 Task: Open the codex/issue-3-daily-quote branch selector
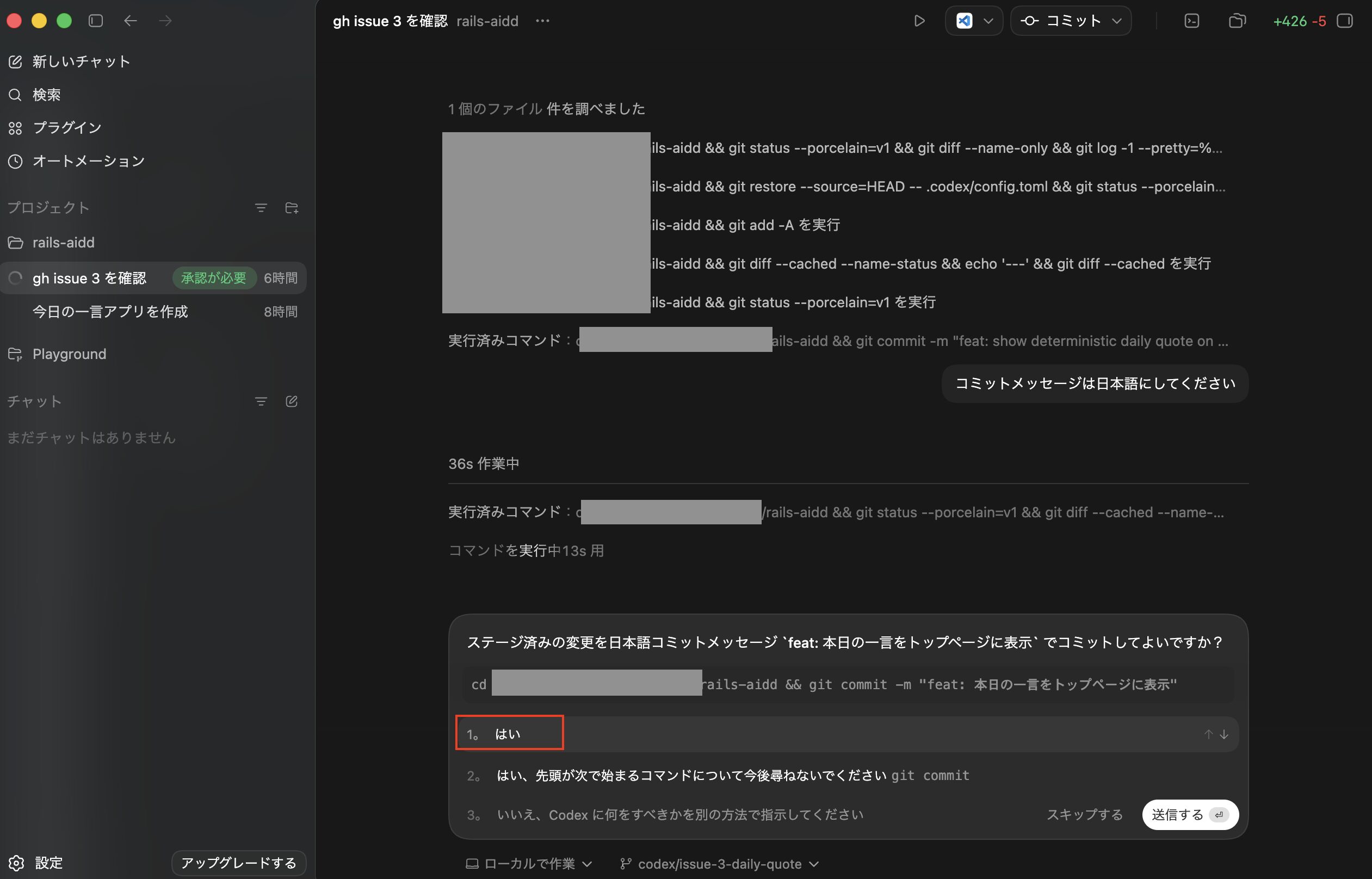click(x=720, y=864)
